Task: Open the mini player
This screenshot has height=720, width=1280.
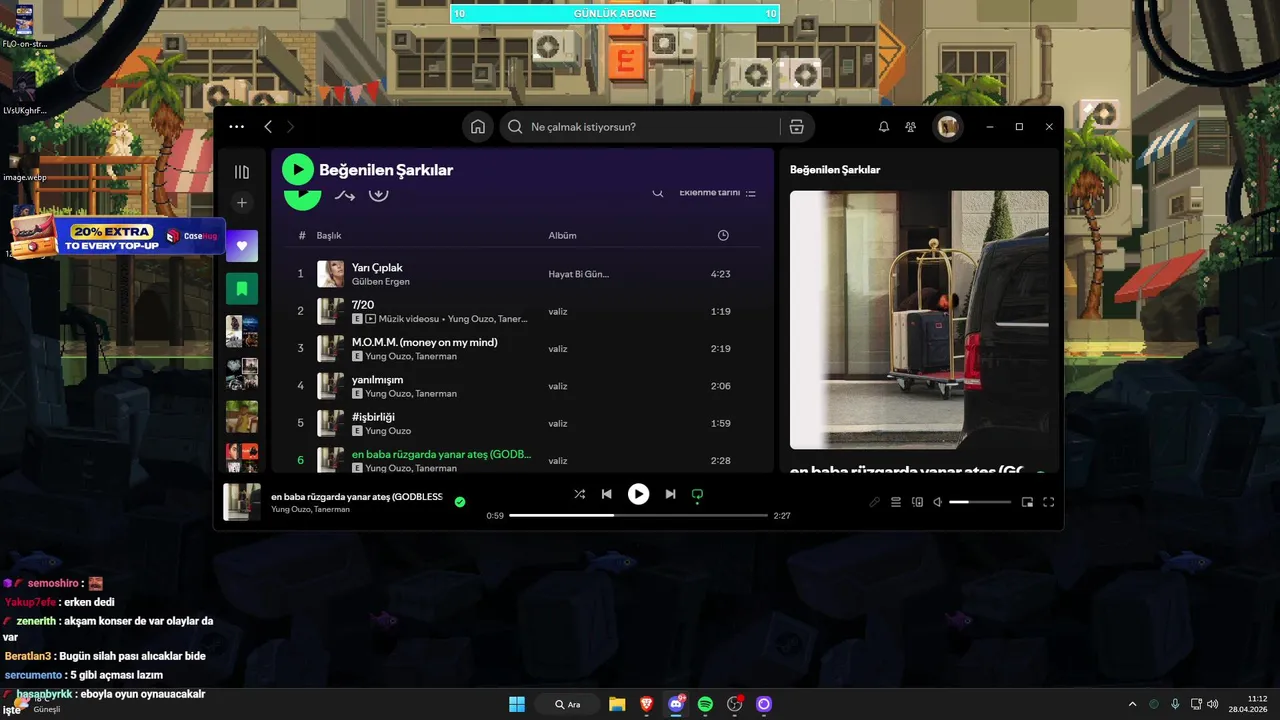Action: (x=1027, y=502)
